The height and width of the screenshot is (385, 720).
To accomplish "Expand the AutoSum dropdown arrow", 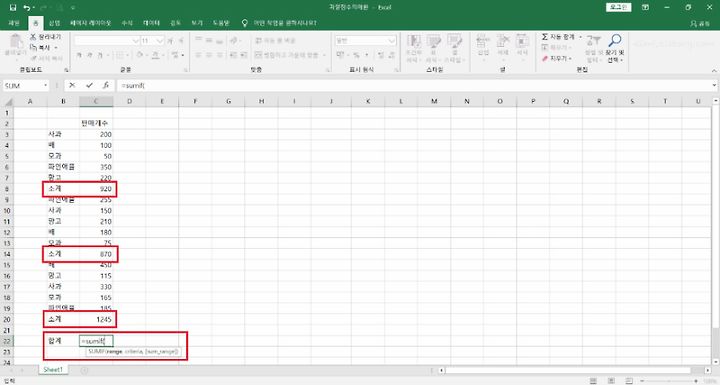I will coord(580,37).
